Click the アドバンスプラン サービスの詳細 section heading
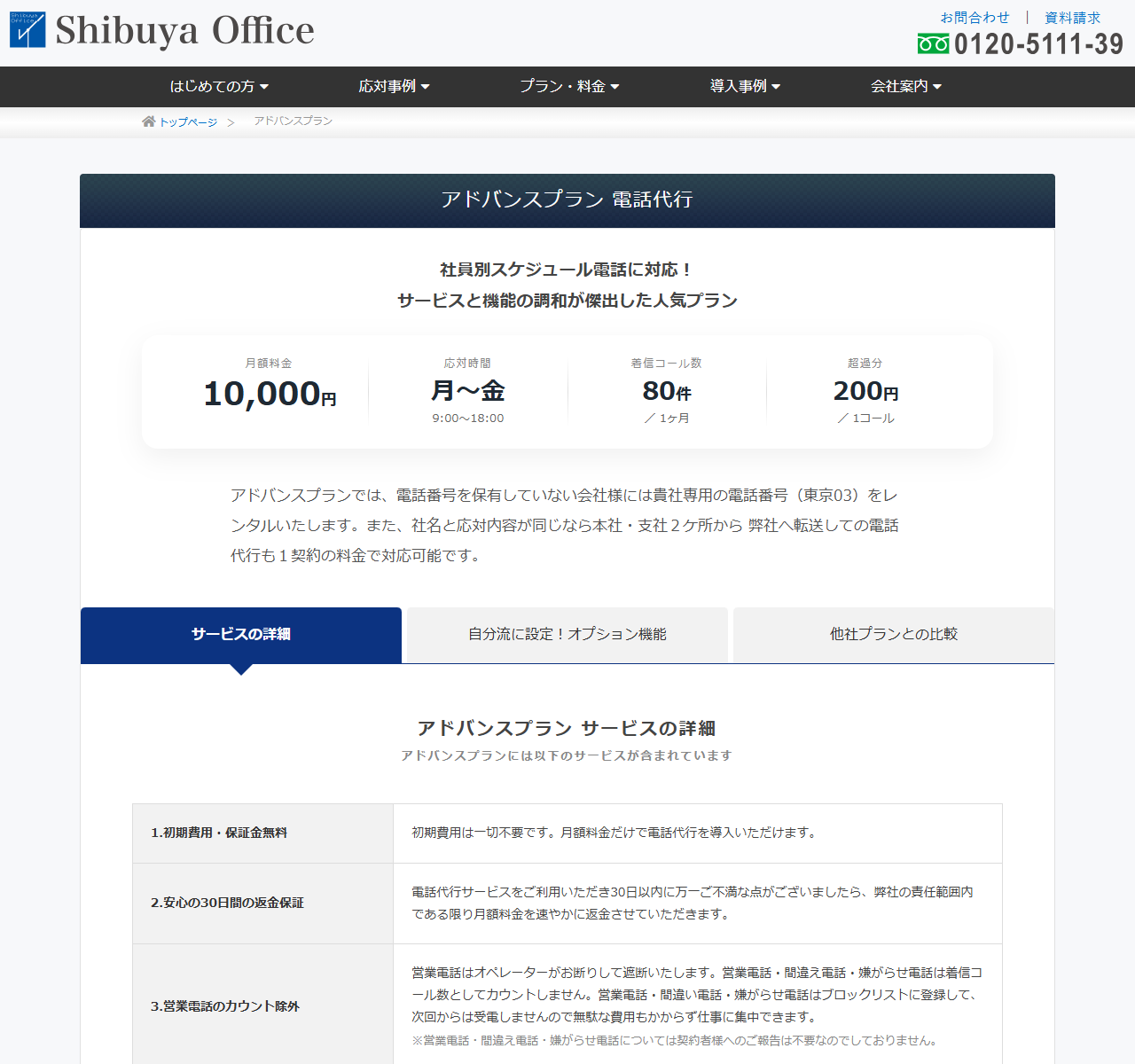 click(x=567, y=729)
